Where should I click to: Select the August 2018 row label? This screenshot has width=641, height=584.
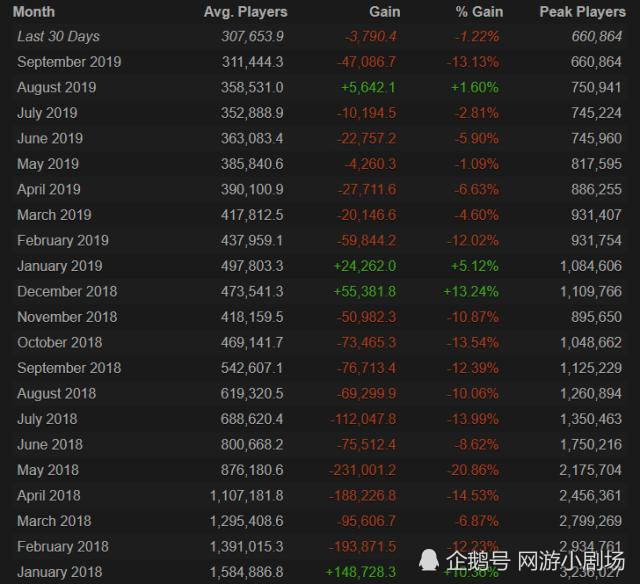coord(56,394)
